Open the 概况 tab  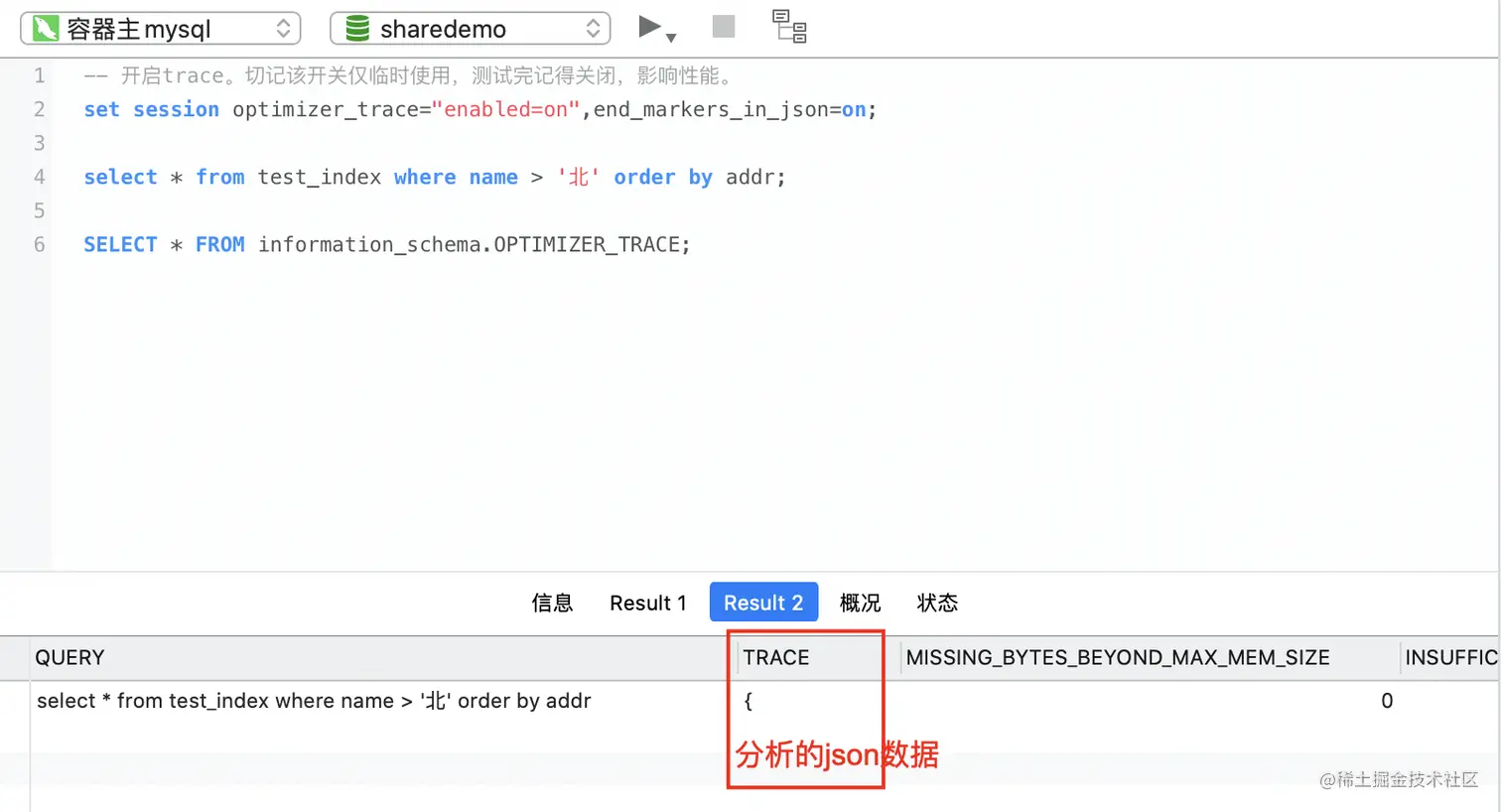(x=860, y=603)
